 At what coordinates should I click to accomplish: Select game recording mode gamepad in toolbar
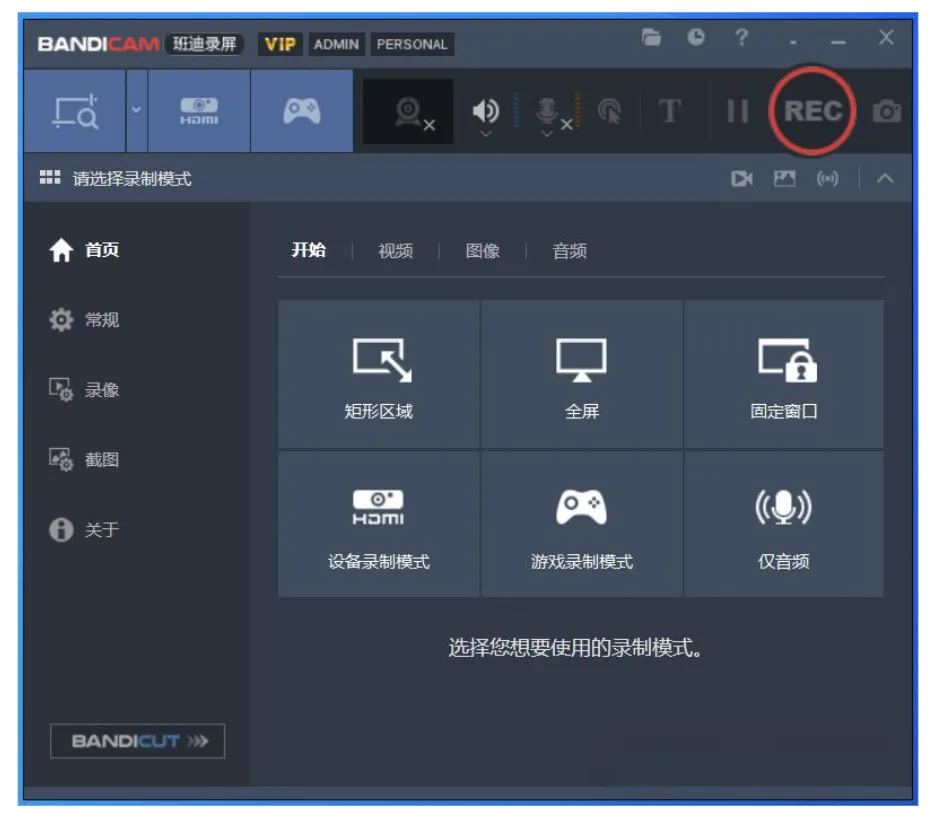(302, 111)
